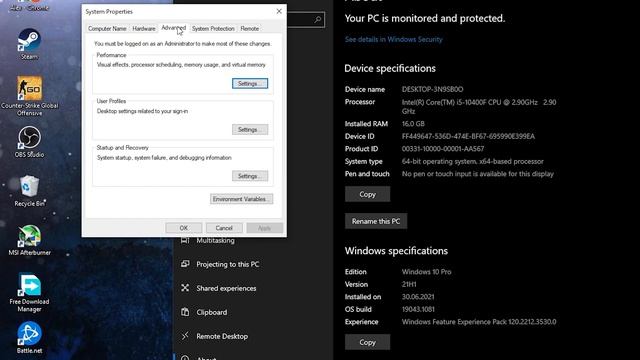Select the No pen or touch input text

click(x=478, y=174)
